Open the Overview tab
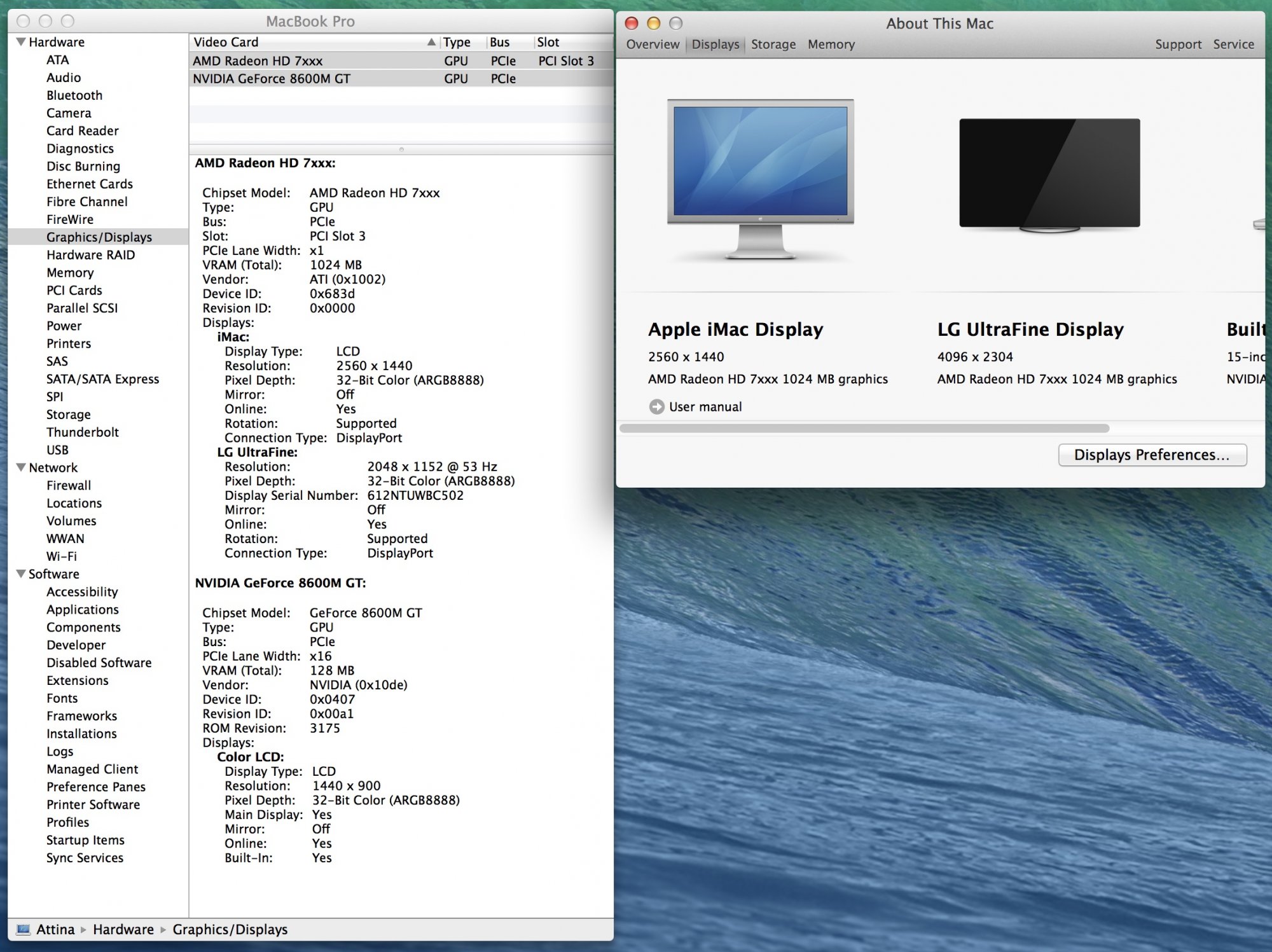 (x=653, y=45)
